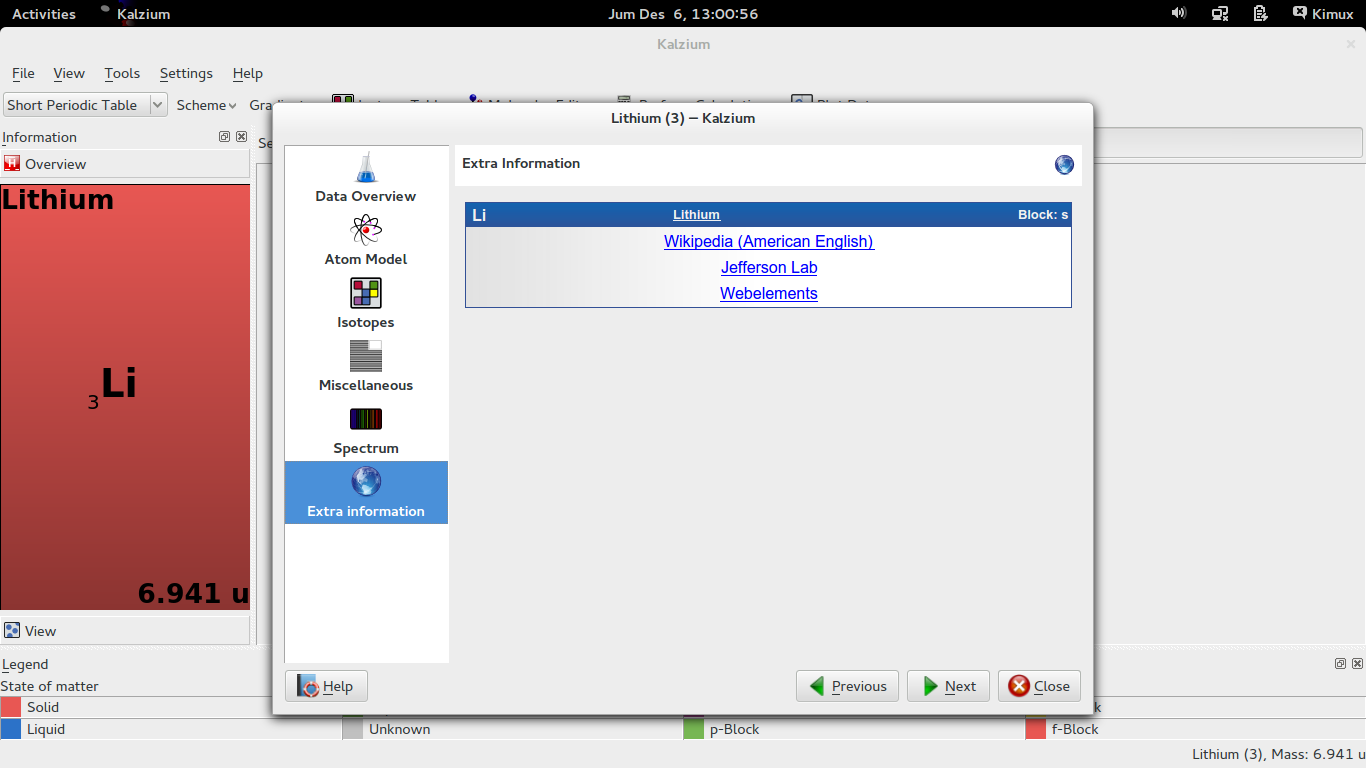
Task: Show the Atom Model page
Action: pyautogui.click(x=366, y=240)
